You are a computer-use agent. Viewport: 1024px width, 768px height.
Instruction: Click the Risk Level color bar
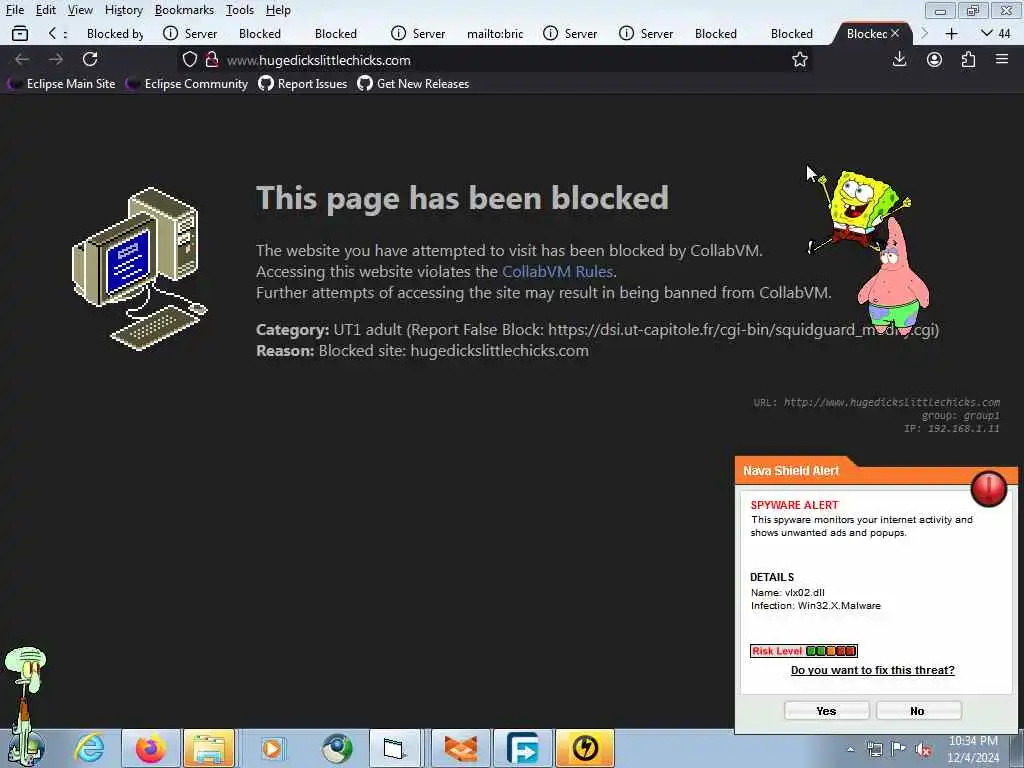click(831, 650)
